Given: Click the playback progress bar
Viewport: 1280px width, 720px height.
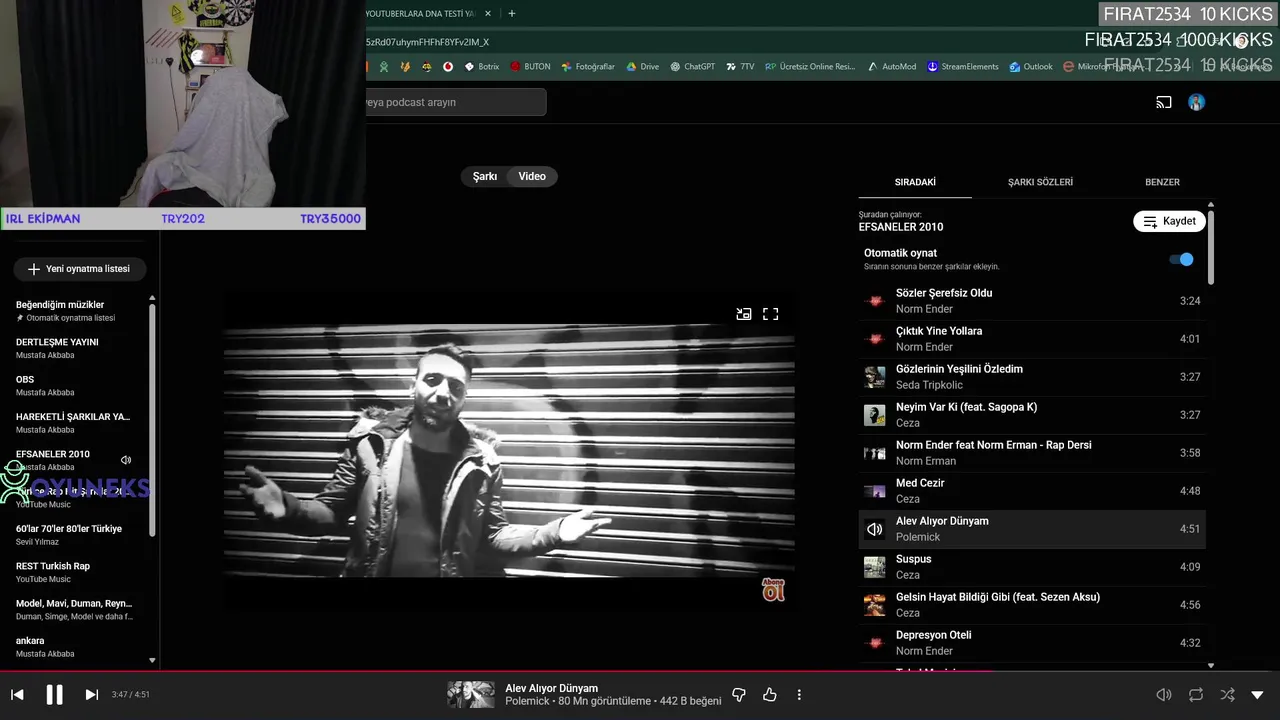Looking at the screenshot, I should 640,671.
